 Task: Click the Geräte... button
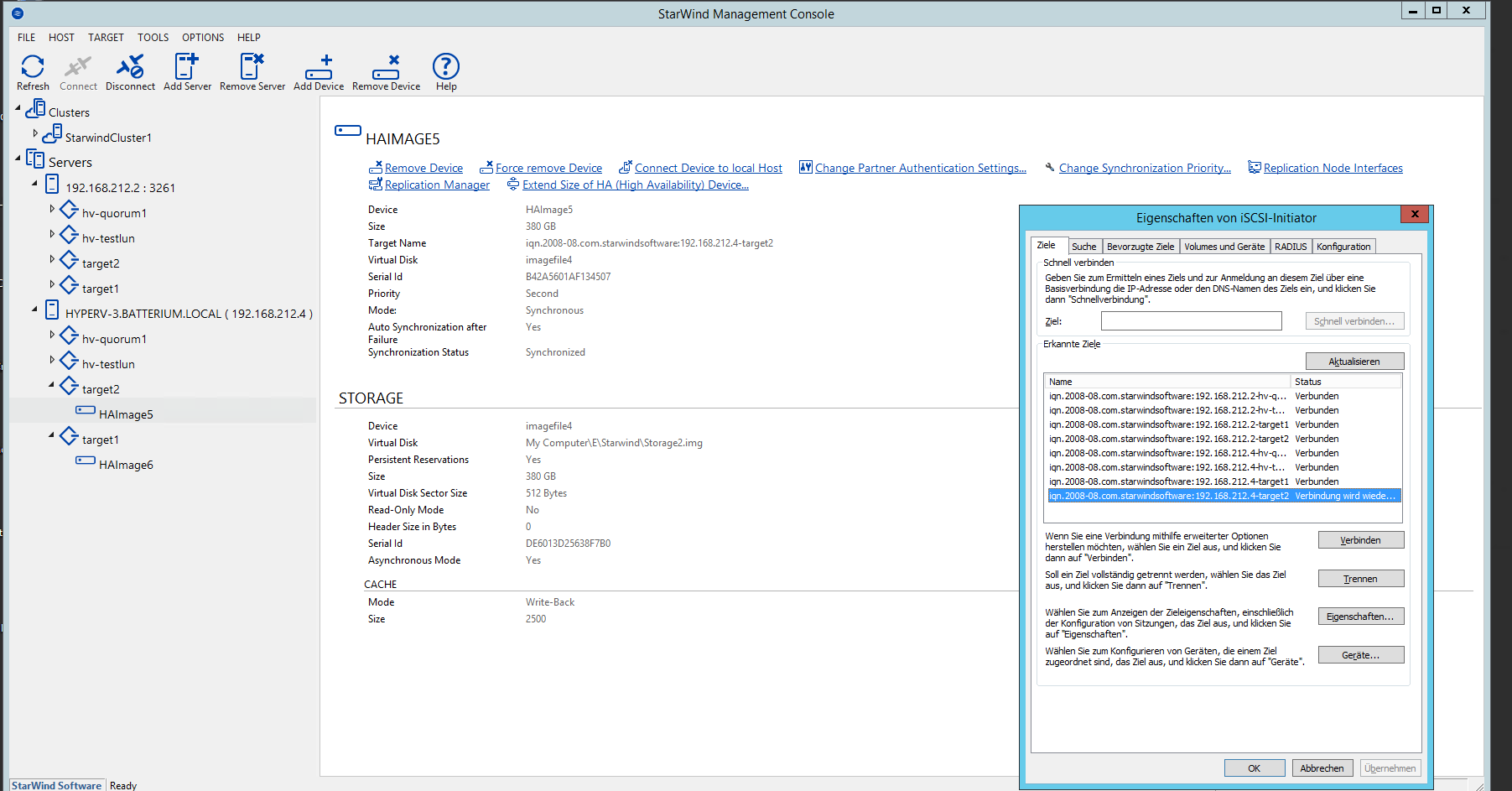pos(1360,655)
